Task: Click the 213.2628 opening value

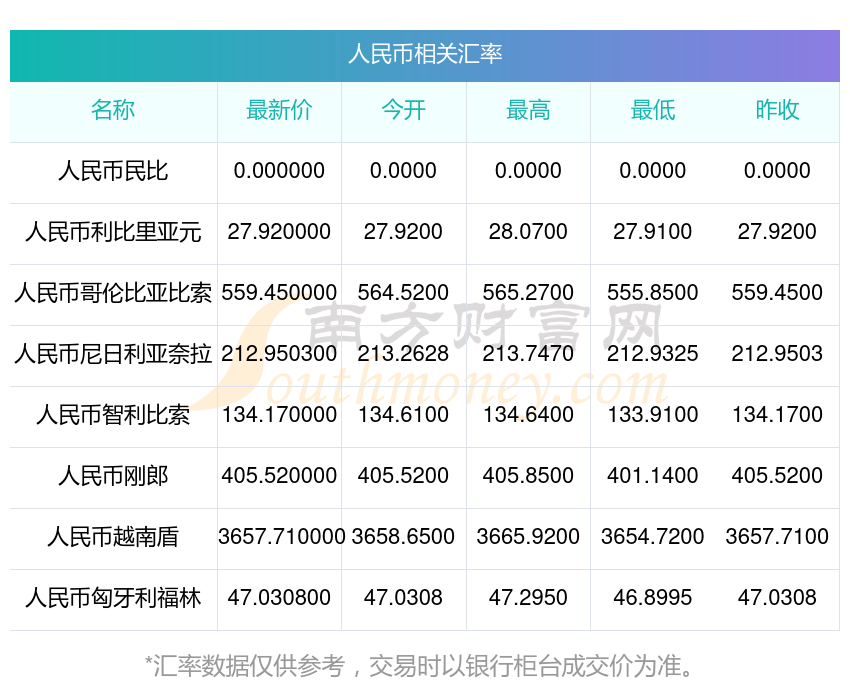Action: pyautogui.click(x=403, y=353)
